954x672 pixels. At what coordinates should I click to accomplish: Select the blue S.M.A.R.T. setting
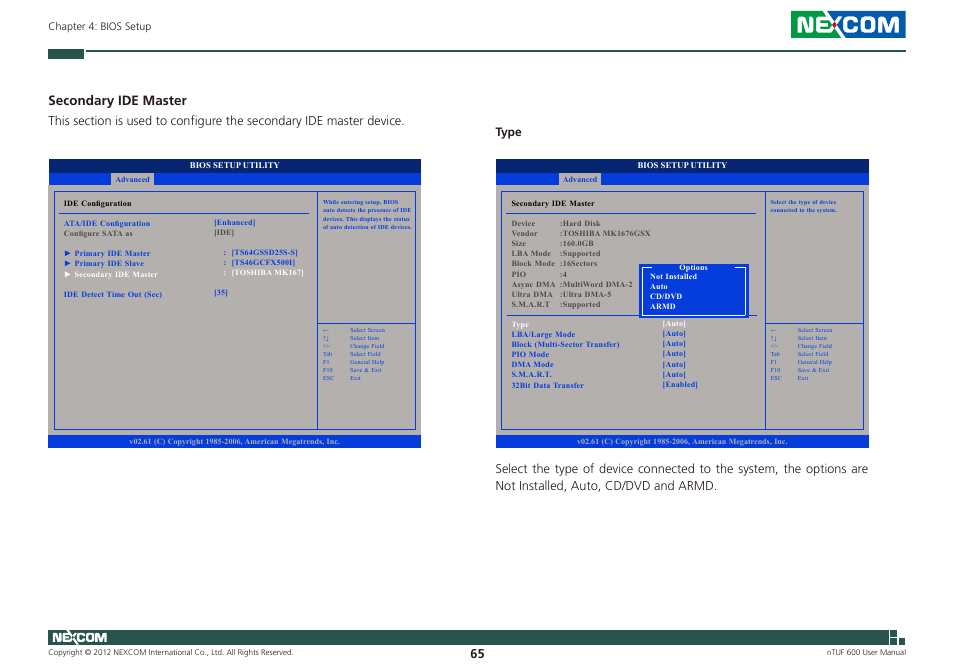click(531, 375)
